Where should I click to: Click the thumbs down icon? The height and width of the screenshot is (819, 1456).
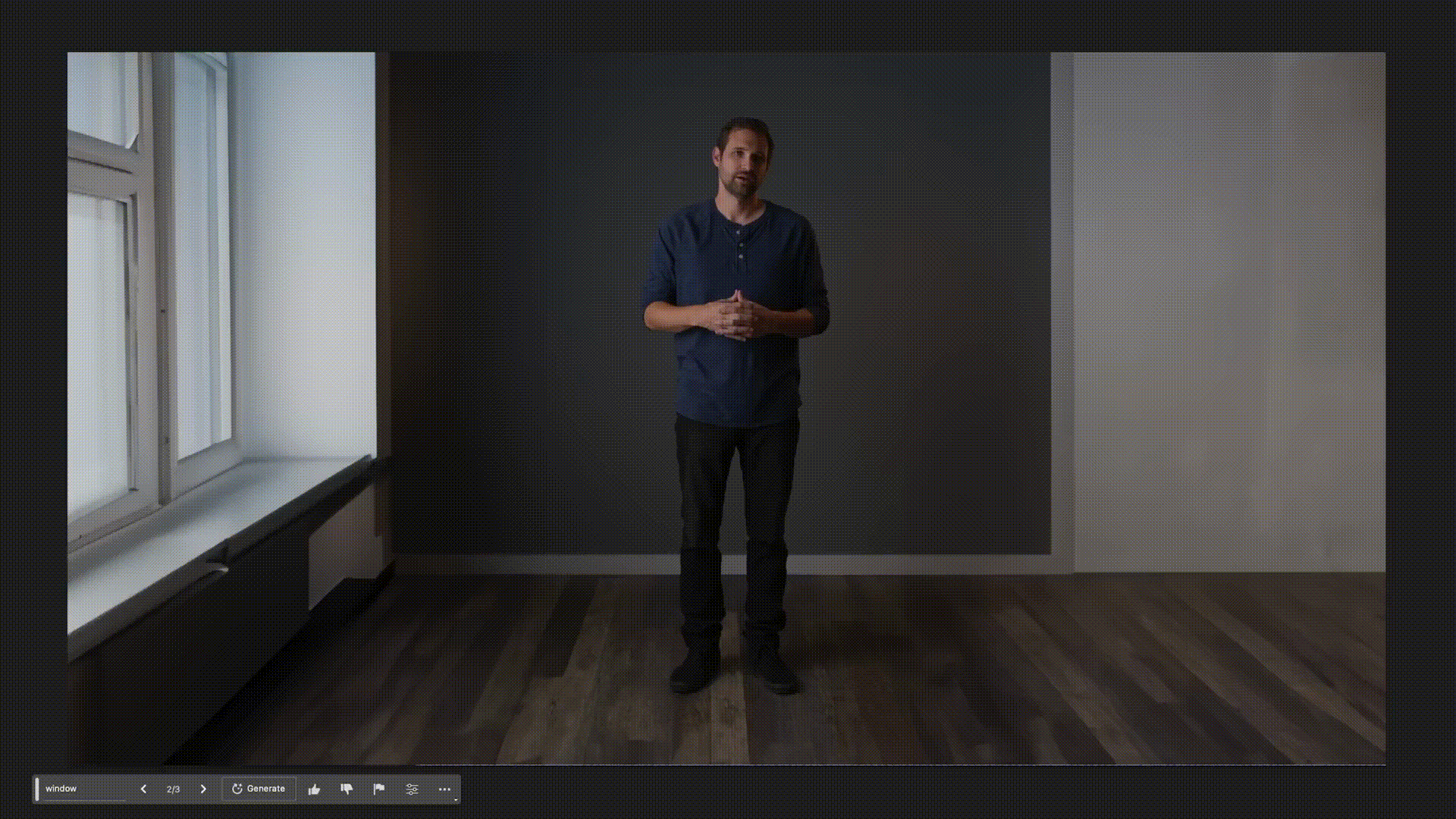[x=347, y=789]
